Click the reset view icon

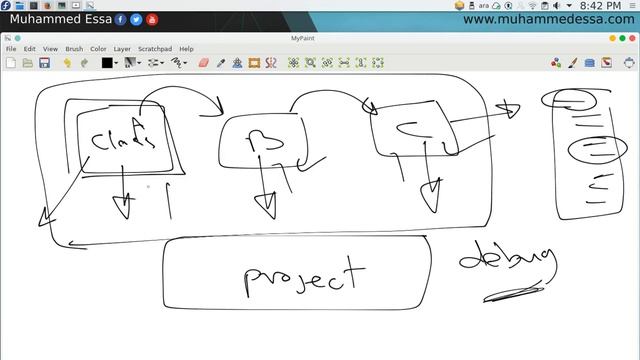point(361,63)
